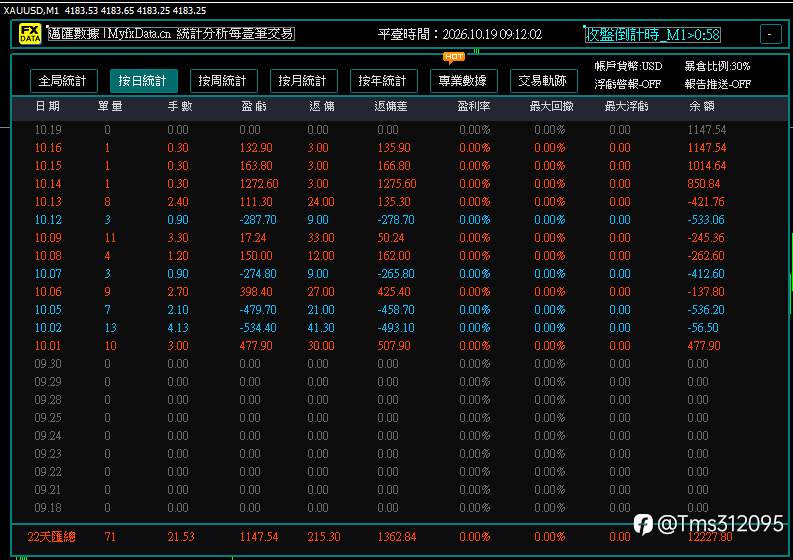Image resolution: width=793 pixels, height=560 pixels.
Task: Click total rebate 215.30 in summary row
Action: tap(324, 537)
